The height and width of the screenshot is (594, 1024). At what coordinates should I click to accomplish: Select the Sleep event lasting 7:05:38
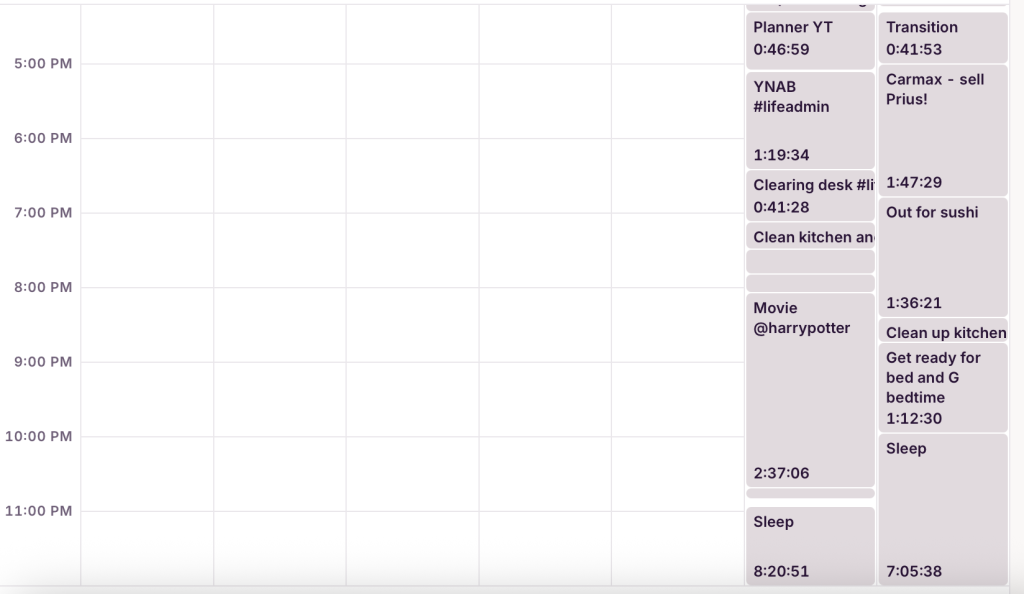(x=942, y=509)
